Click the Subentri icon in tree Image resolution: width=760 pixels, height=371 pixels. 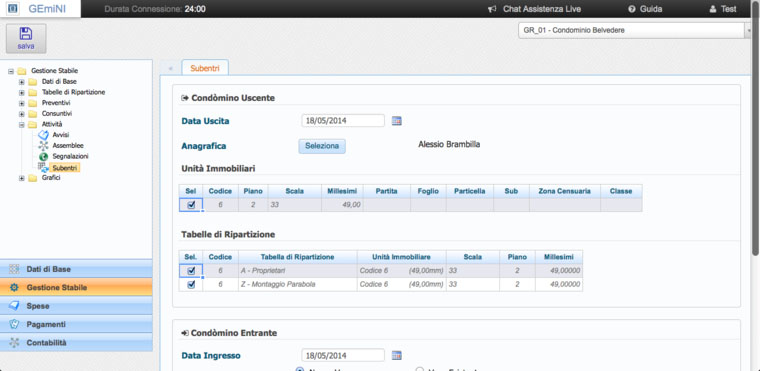tap(43, 167)
